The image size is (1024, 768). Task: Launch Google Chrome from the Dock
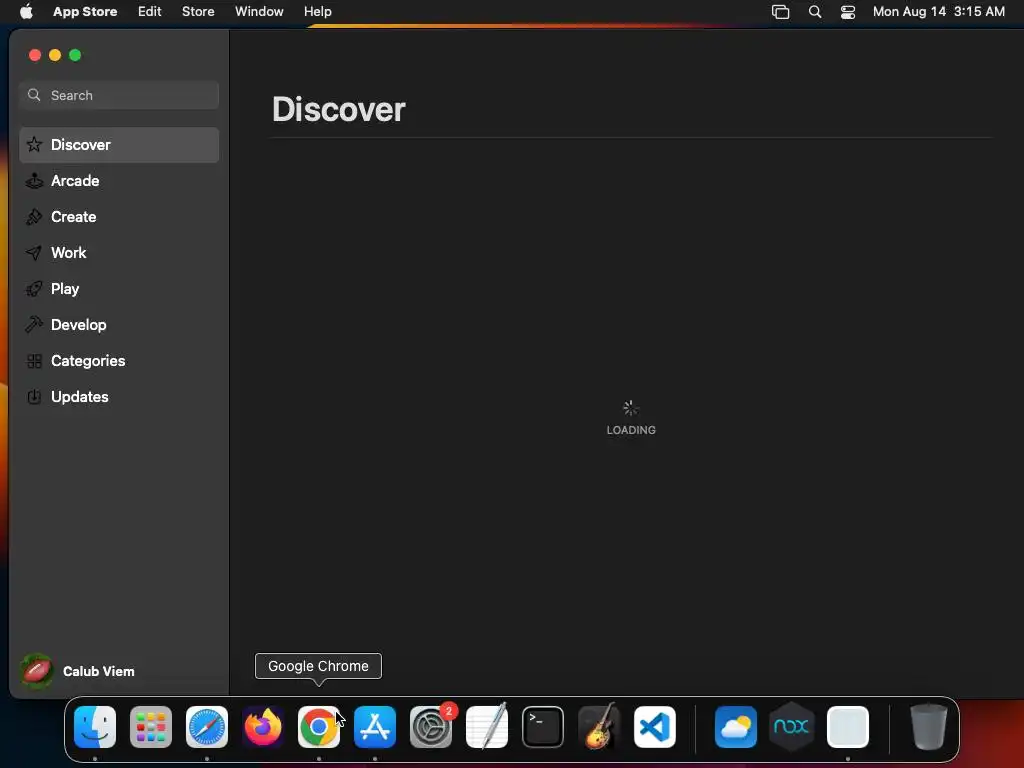coord(319,727)
